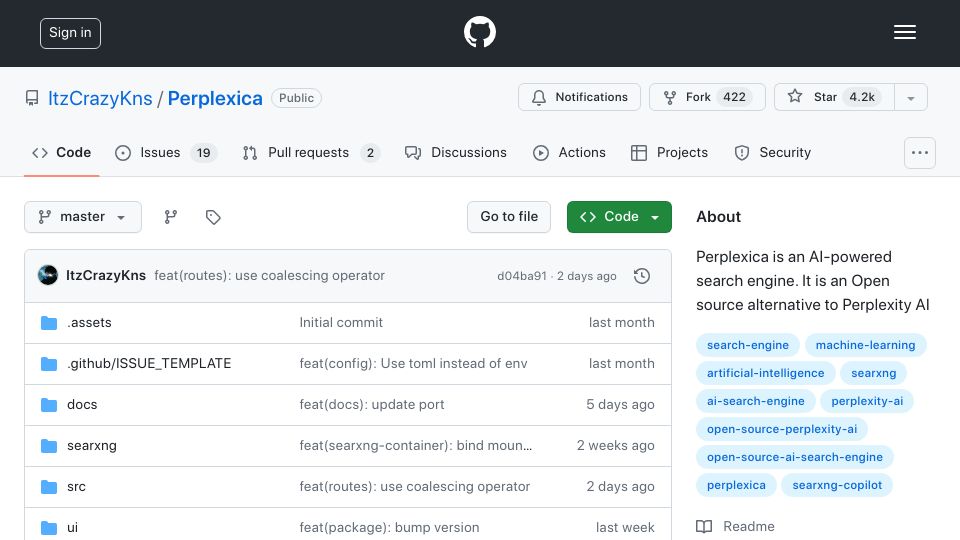Image resolution: width=960 pixels, height=540 pixels.
Task: Click the perplexica topic tag
Action: tap(736, 486)
